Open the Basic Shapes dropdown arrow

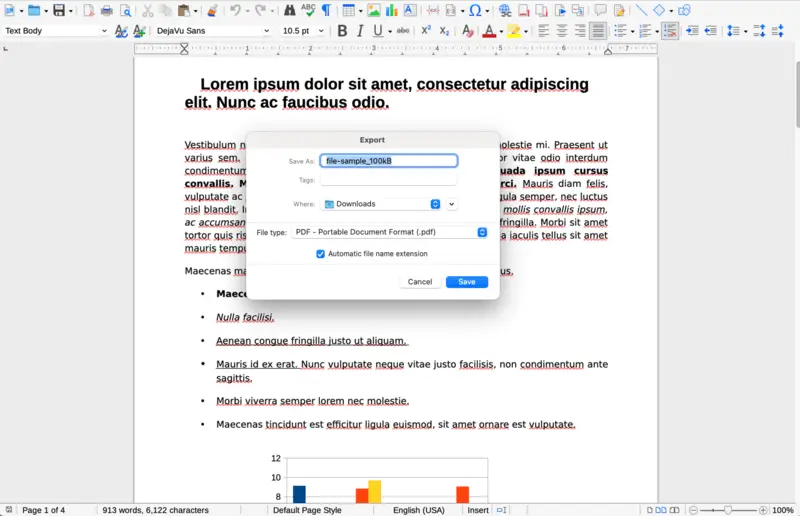click(x=671, y=11)
